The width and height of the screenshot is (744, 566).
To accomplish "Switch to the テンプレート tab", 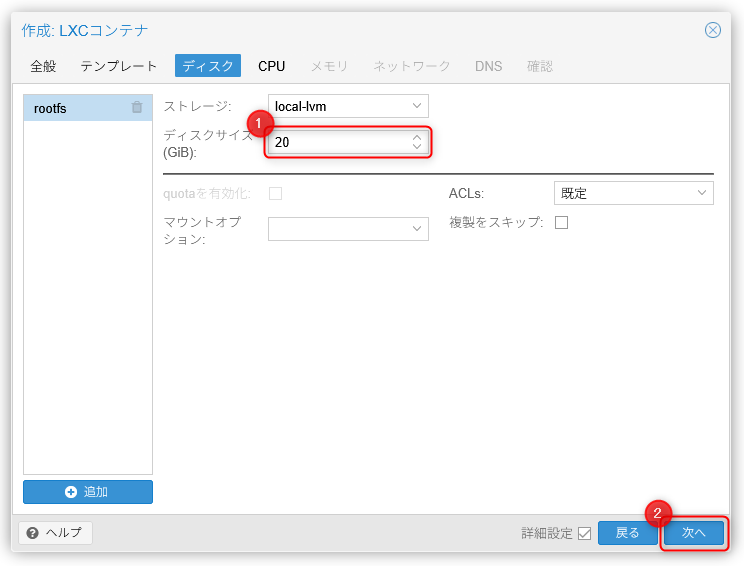I will (119, 66).
